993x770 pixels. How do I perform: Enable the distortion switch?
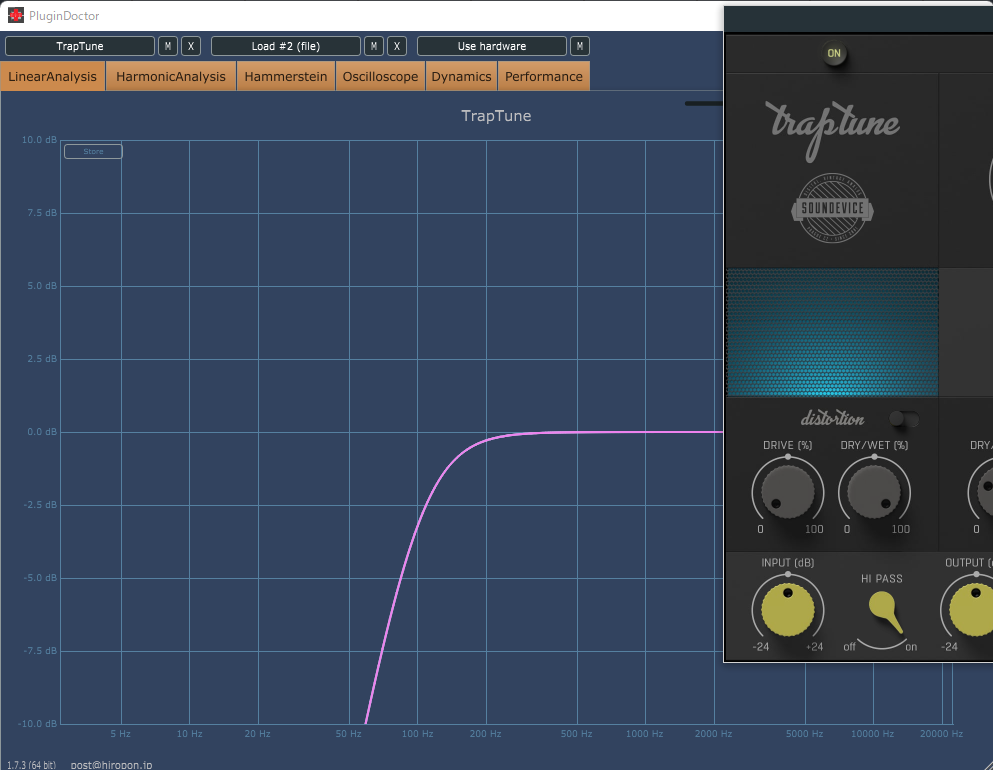point(904,419)
